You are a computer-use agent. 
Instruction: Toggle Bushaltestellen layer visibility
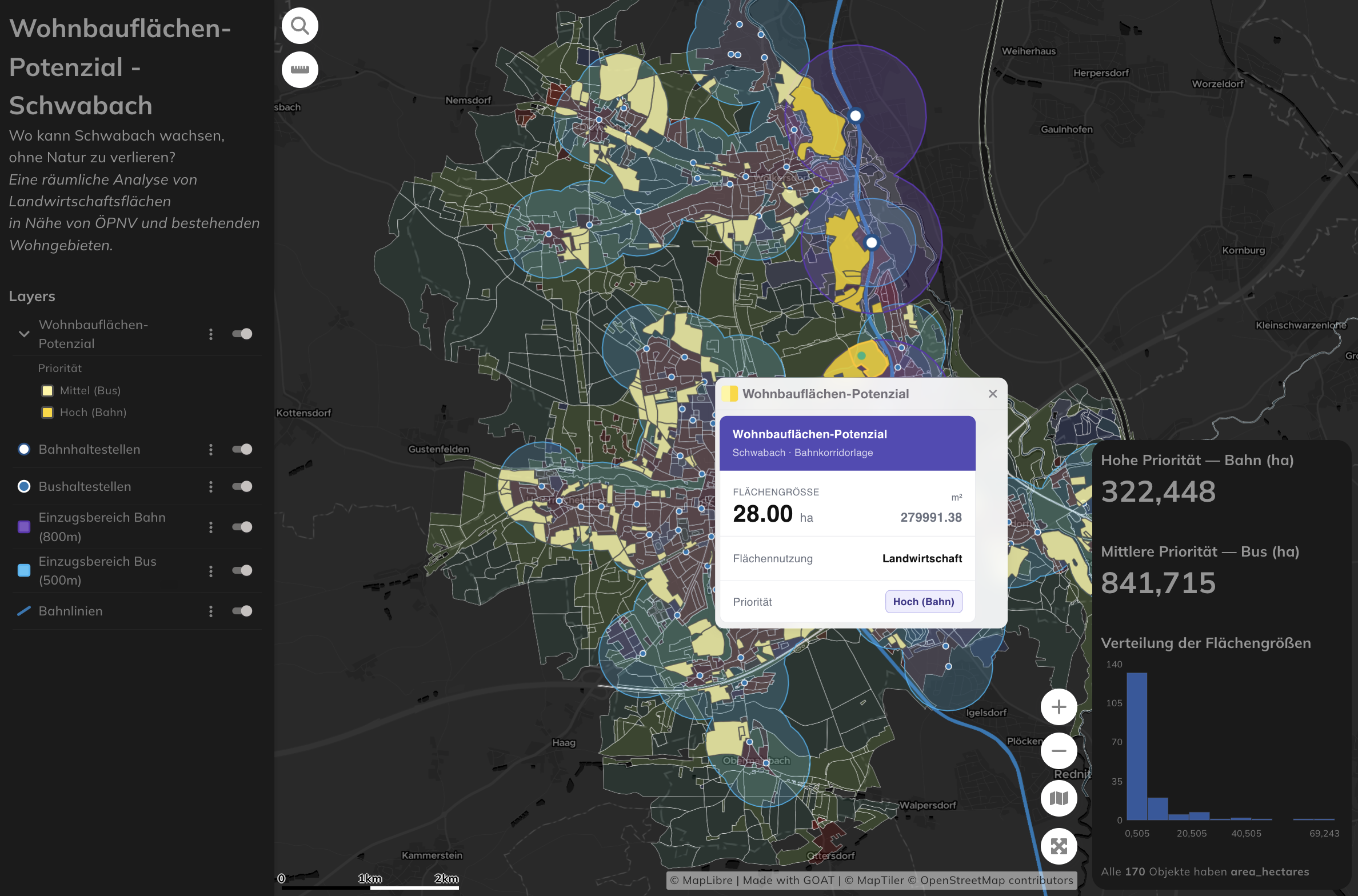[x=242, y=486]
